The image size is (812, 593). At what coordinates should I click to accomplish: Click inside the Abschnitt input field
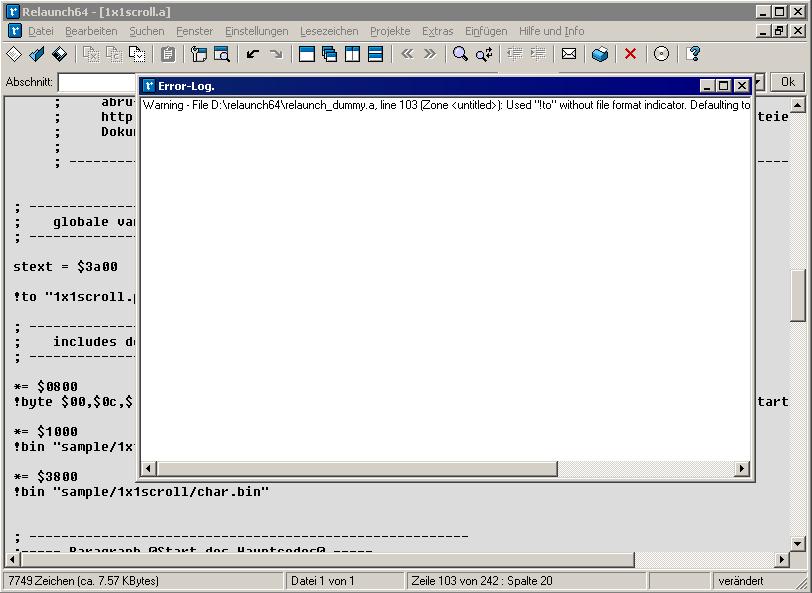click(96, 82)
